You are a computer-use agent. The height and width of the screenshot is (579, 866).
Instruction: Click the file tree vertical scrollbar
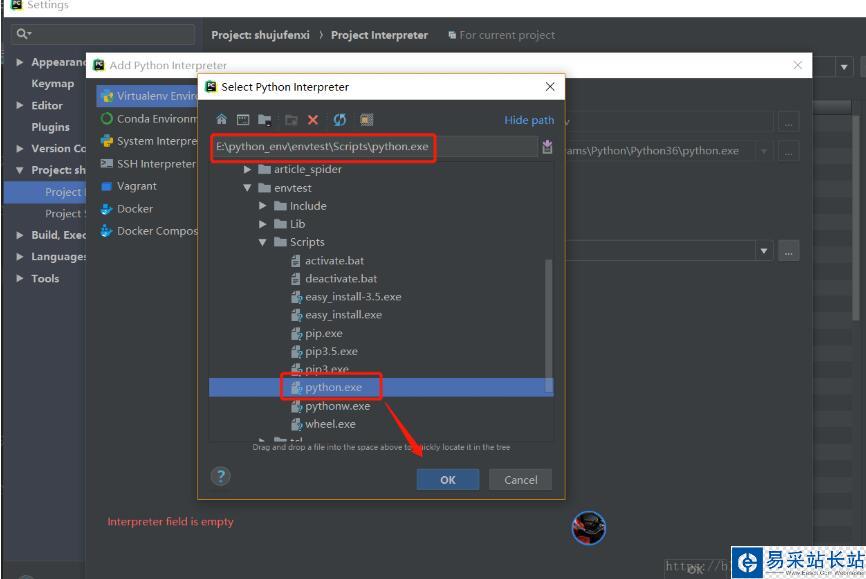pos(548,326)
